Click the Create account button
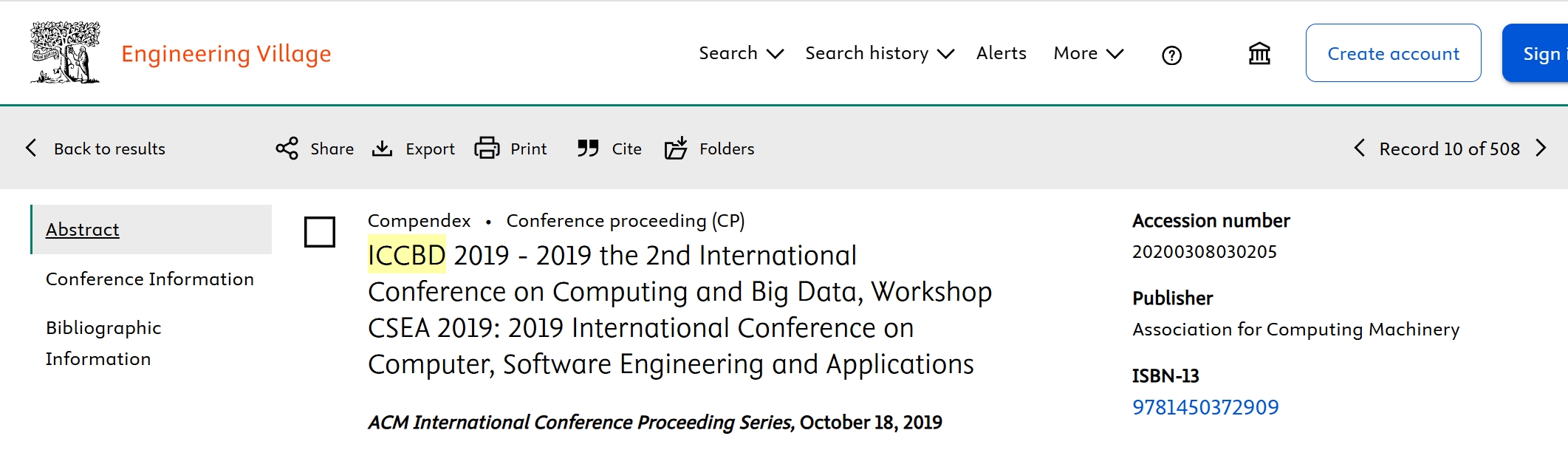 point(1393,53)
